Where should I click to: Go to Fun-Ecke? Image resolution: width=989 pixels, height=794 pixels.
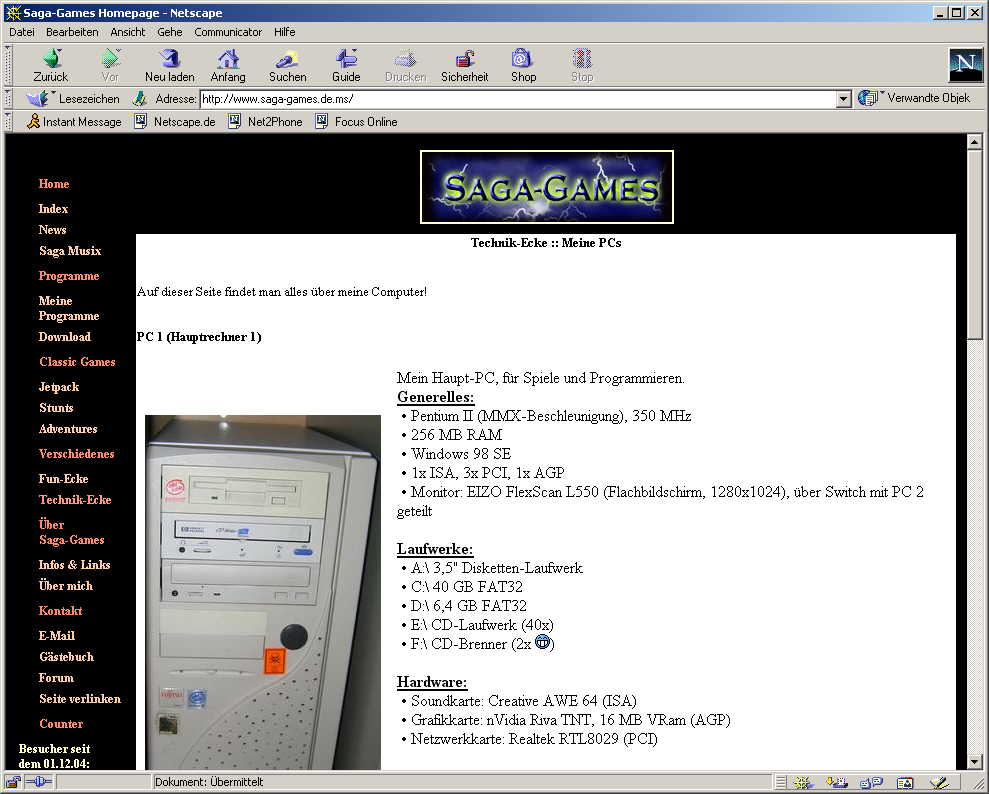(x=63, y=479)
